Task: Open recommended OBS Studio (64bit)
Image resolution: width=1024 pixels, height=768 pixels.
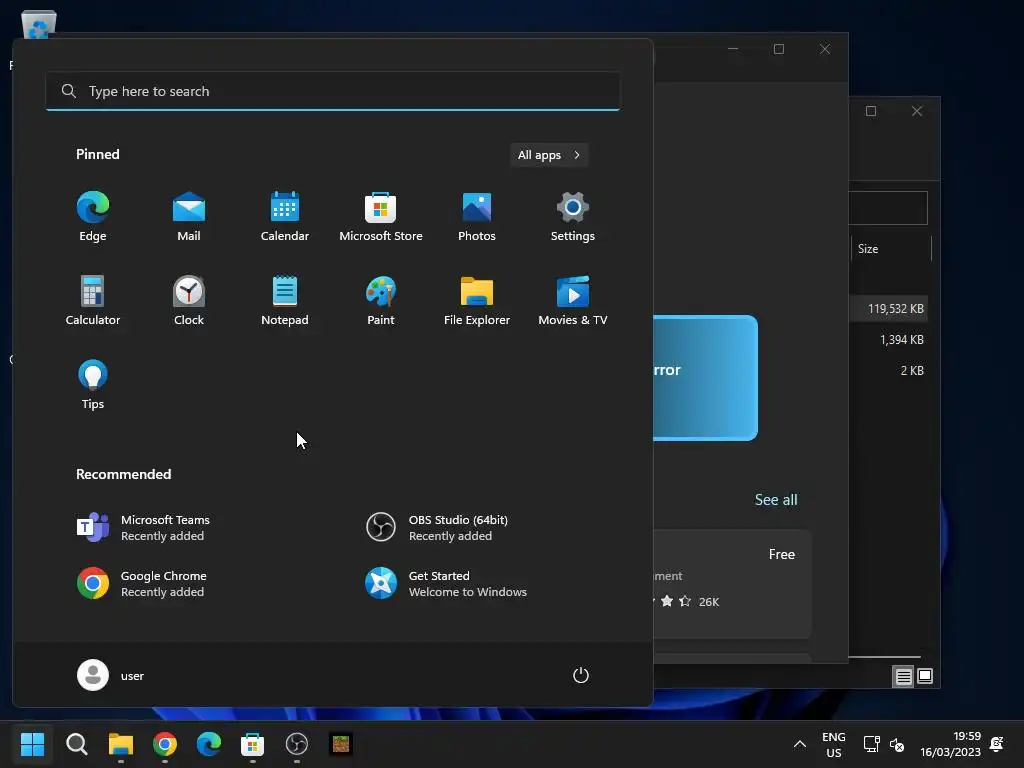Action: [438, 528]
